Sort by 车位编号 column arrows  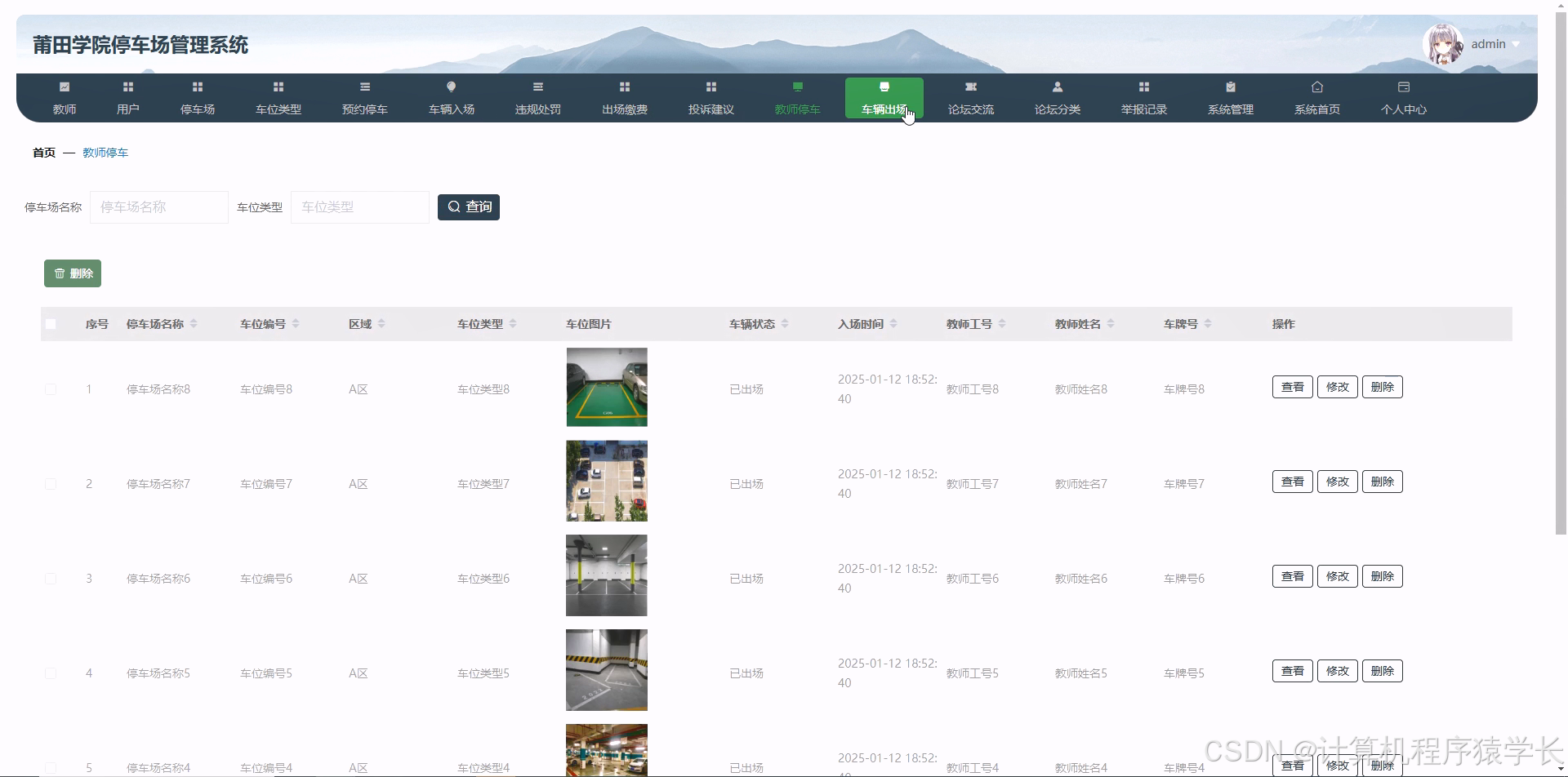pyautogui.click(x=296, y=324)
